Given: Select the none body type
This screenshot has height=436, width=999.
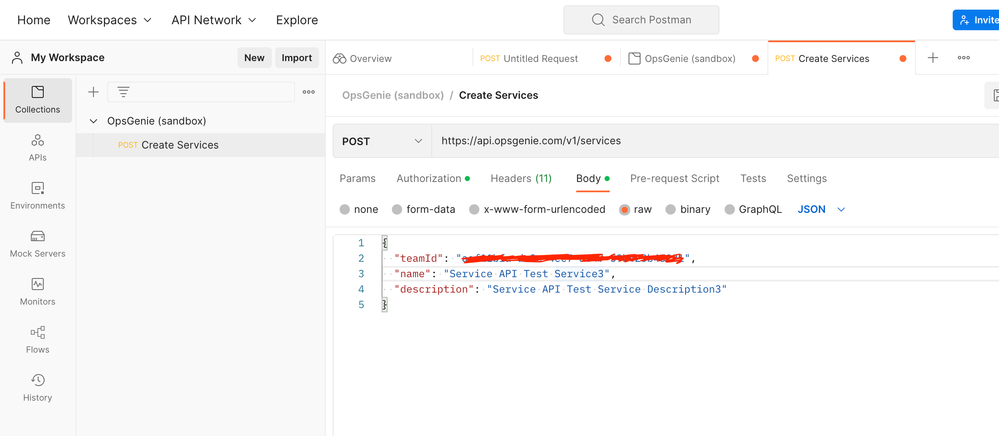Looking at the screenshot, I should pos(345,209).
